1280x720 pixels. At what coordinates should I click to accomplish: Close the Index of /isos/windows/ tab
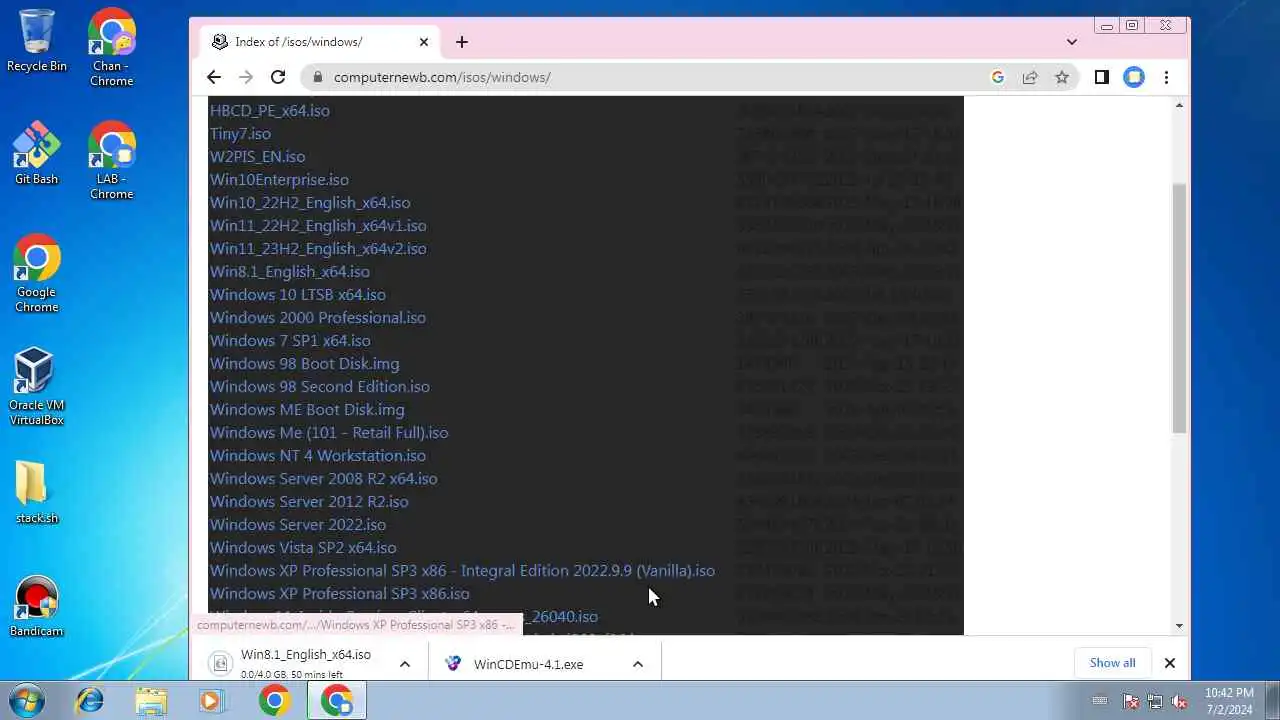tap(423, 42)
